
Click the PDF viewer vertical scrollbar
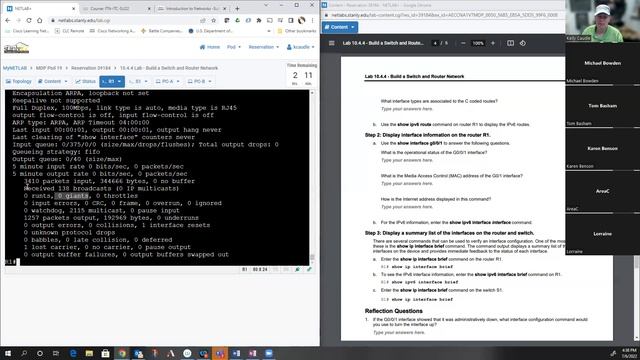coord(637,261)
